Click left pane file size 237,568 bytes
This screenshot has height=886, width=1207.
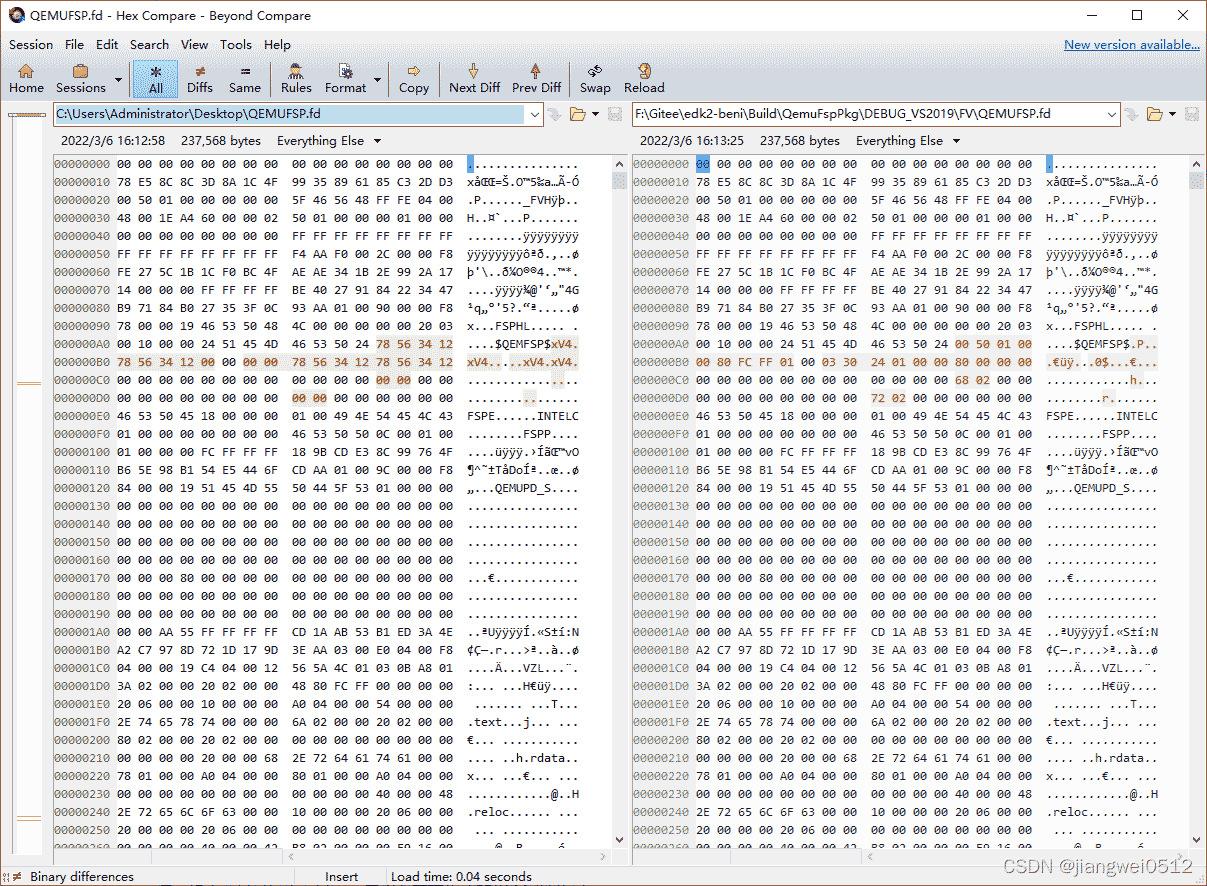(221, 141)
